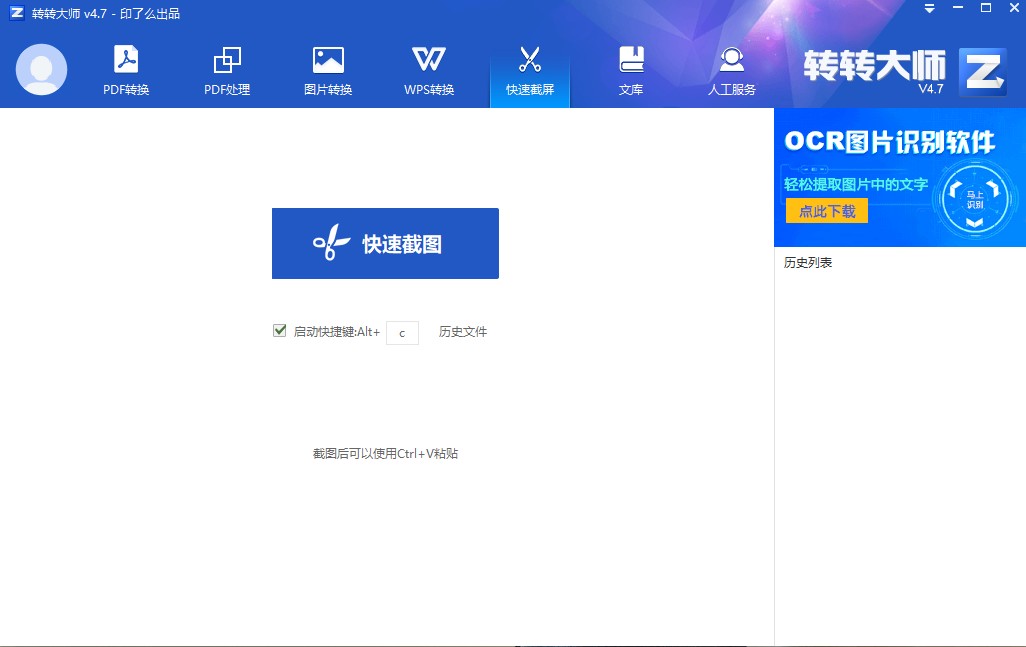The image size is (1026, 647).
Task: Select the 快速截屏 scissors tab
Action: [x=530, y=71]
